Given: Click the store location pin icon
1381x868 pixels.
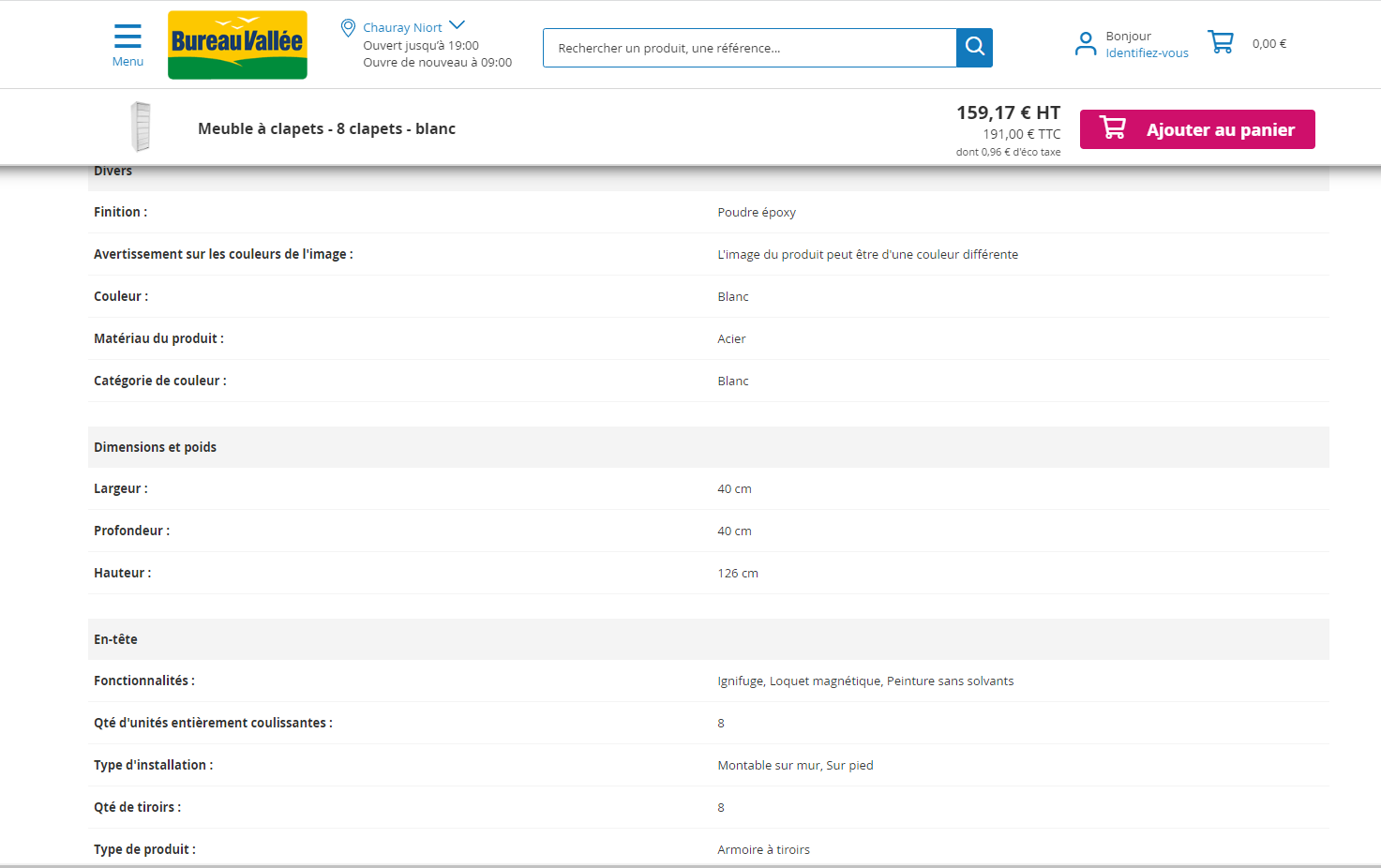Looking at the screenshot, I should click(x=348, y=28).
